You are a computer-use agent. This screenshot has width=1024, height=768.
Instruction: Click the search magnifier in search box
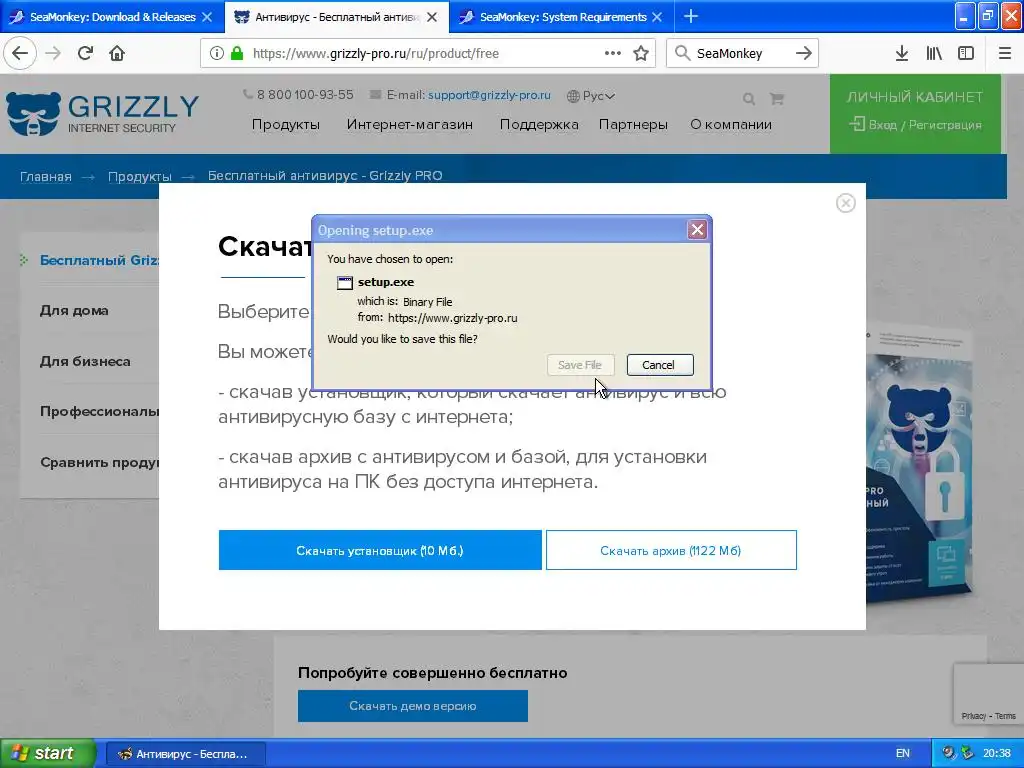point(682,53)
